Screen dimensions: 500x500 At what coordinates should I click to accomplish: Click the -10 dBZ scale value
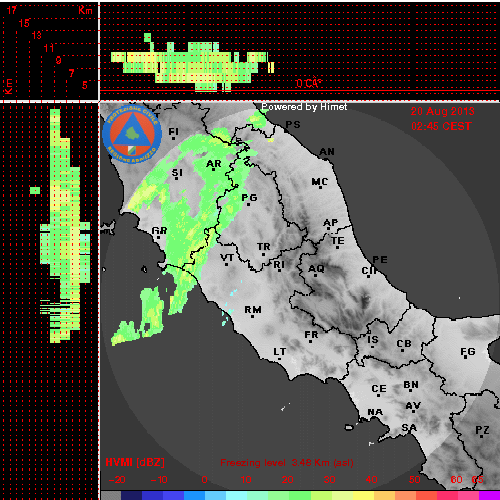point(159,480)
